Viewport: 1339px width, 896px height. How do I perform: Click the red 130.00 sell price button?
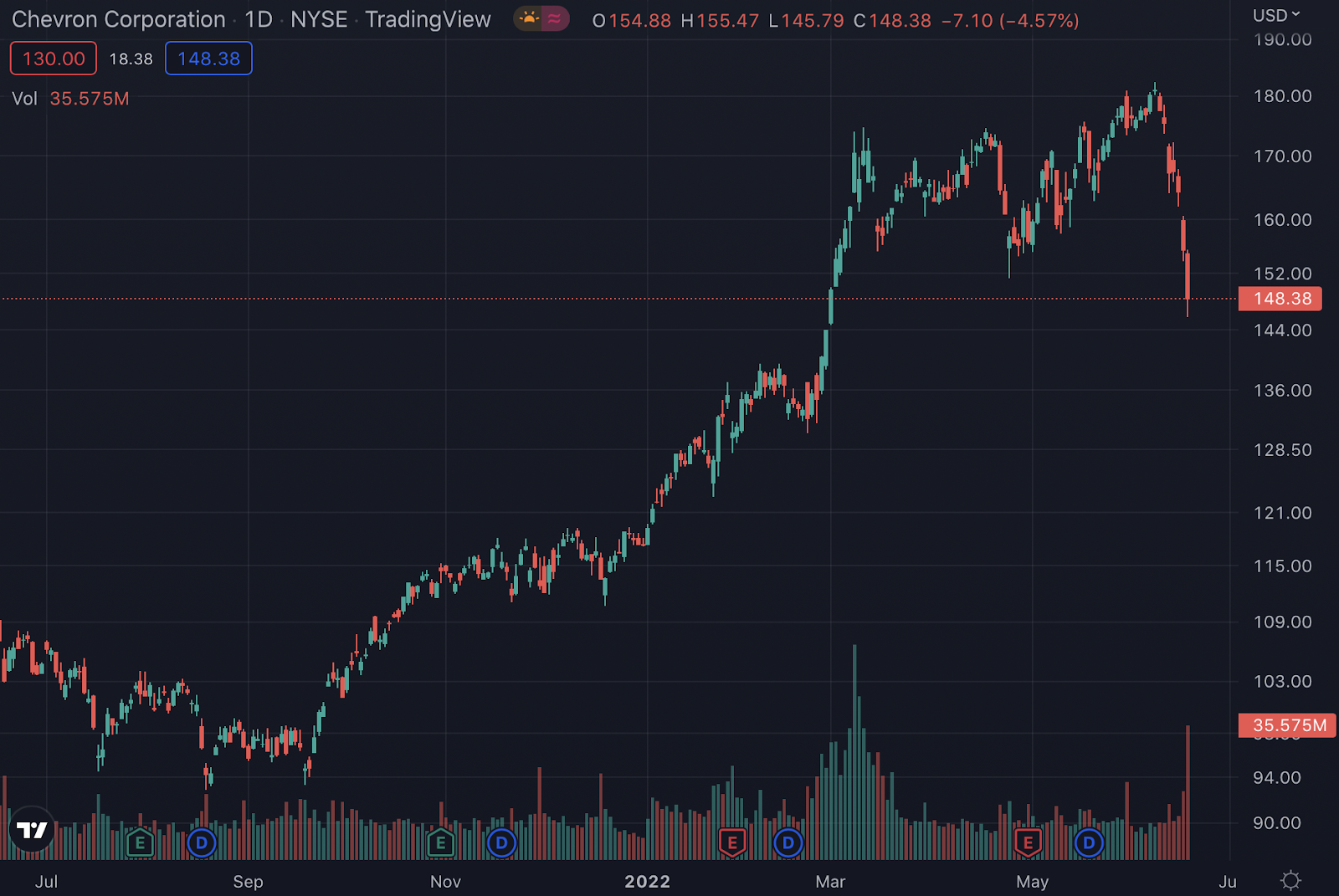(x=54, y=59)
